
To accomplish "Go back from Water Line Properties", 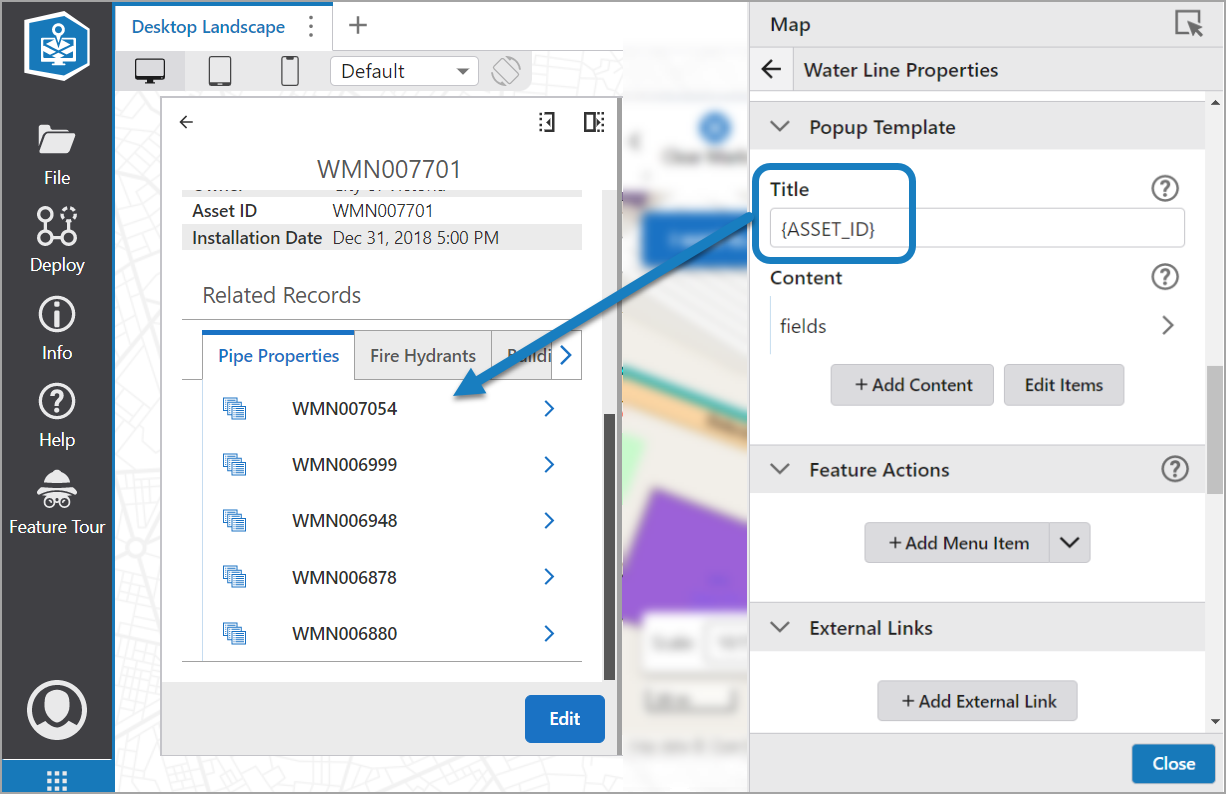I will 771,69.
